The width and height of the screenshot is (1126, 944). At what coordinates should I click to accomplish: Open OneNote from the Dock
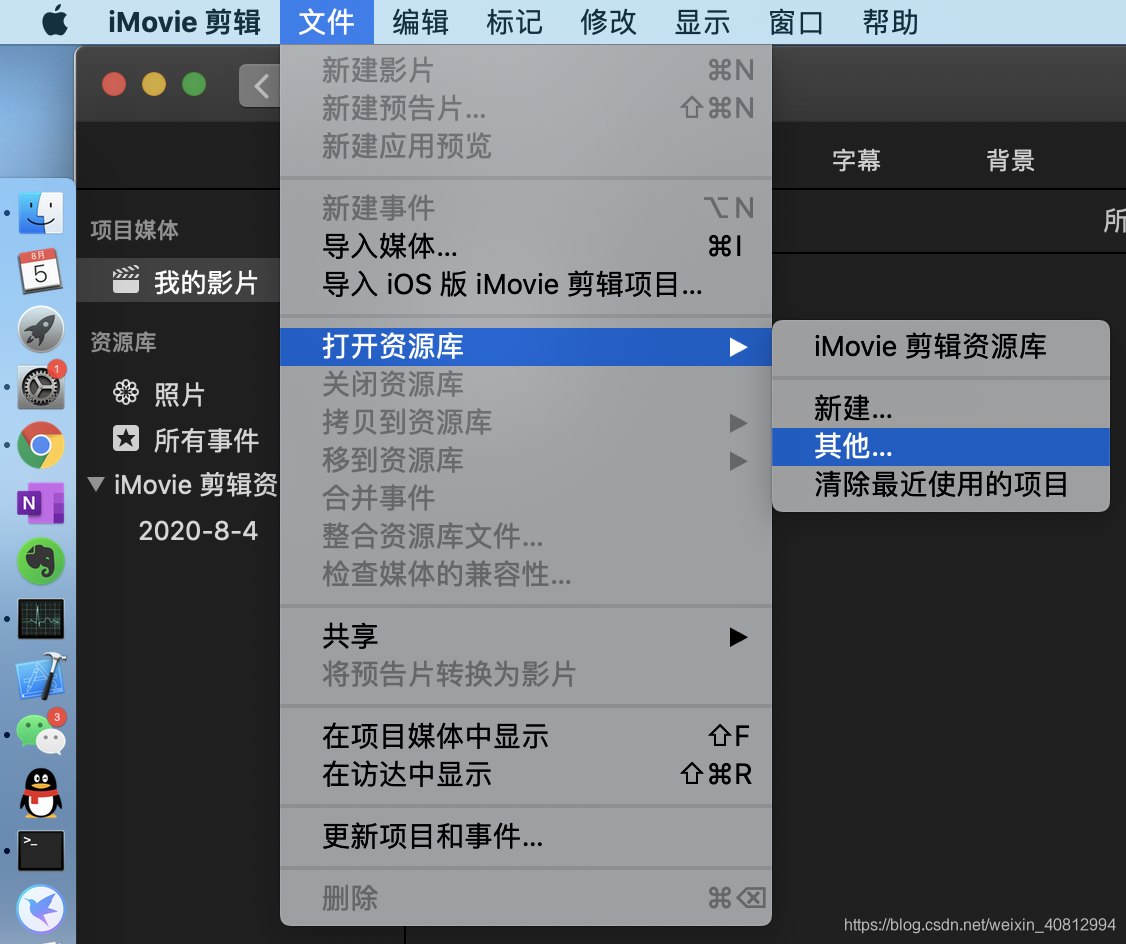click(41, 503)
